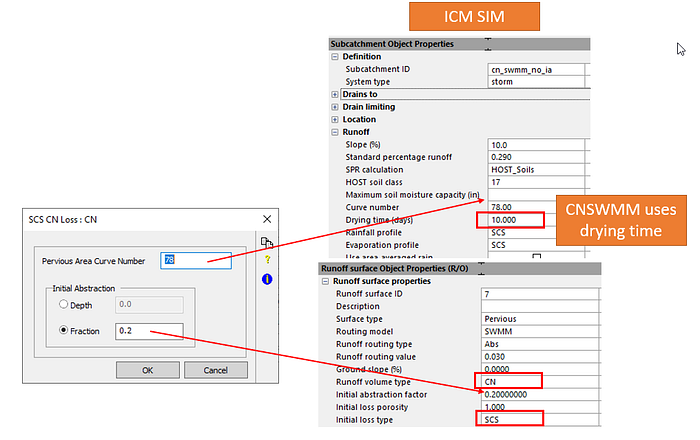Viewport: 700px width, 440px height.
Task: Click the disabled Depth value field
Action: click(149, 305)
